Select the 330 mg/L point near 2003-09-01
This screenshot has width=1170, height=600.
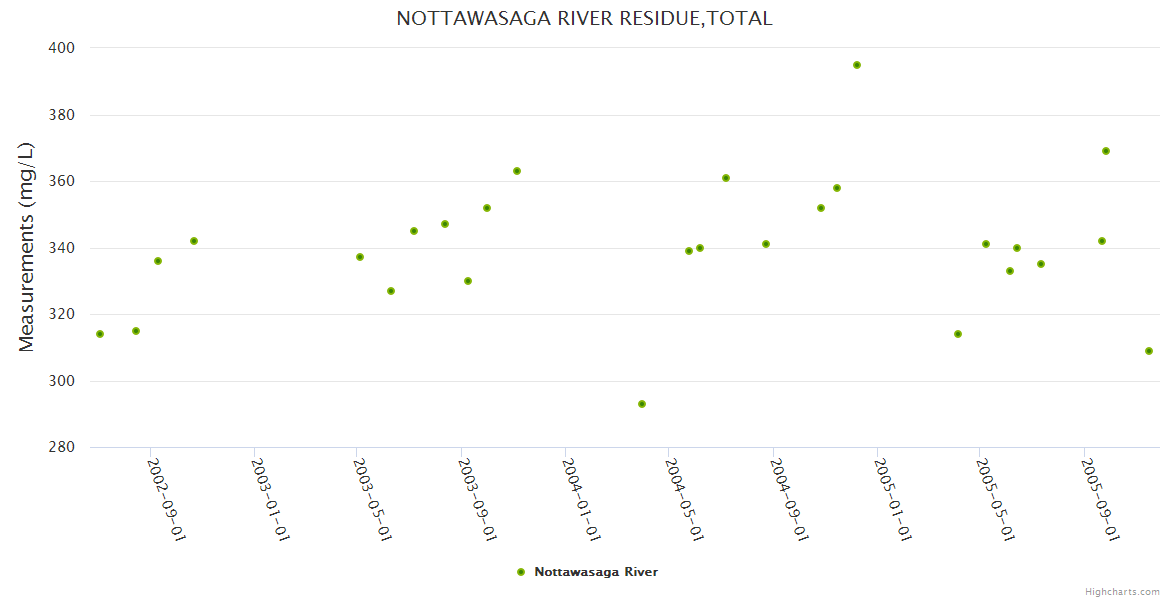(468, 281)
